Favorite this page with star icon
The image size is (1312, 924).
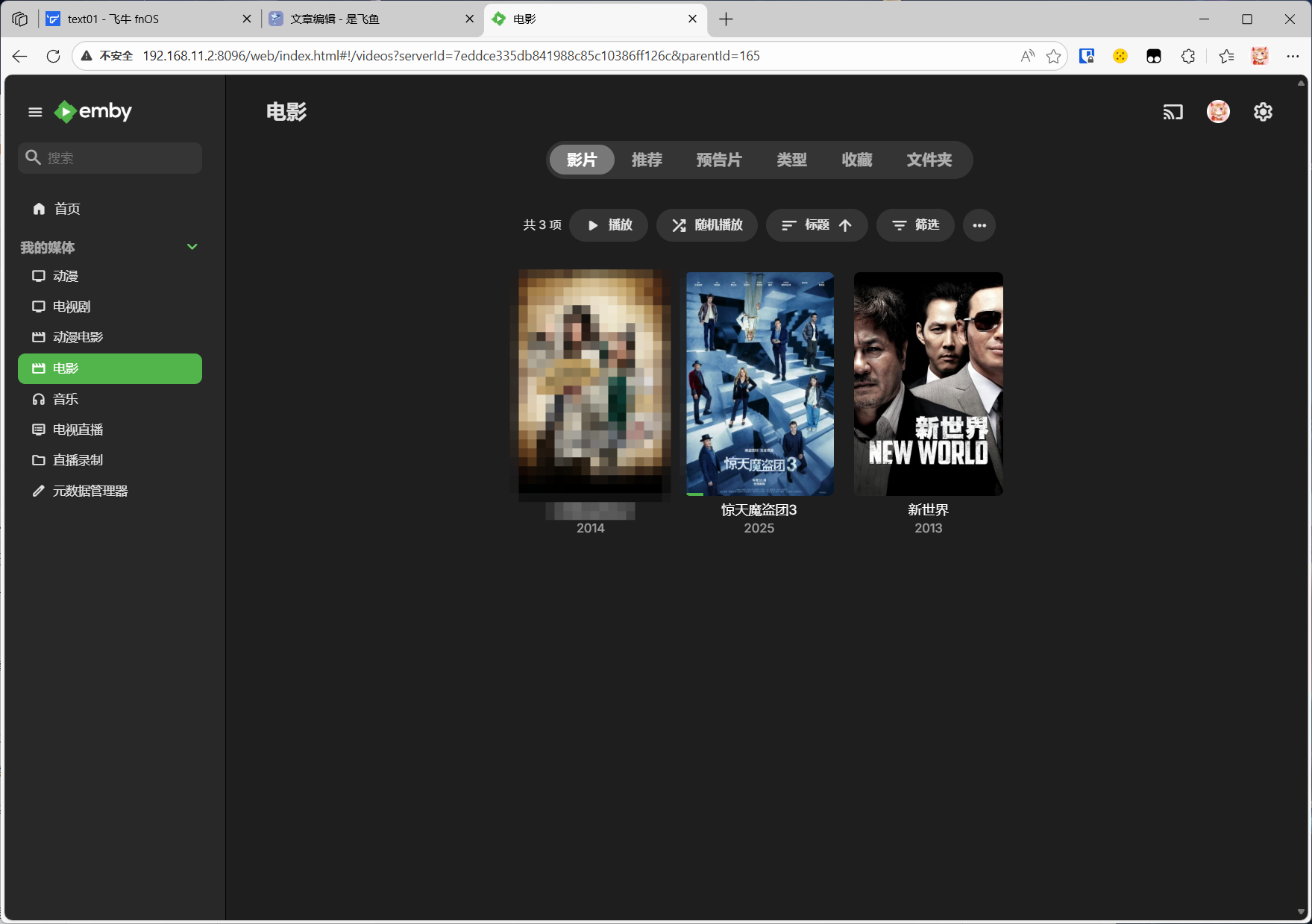(1053, 56)
